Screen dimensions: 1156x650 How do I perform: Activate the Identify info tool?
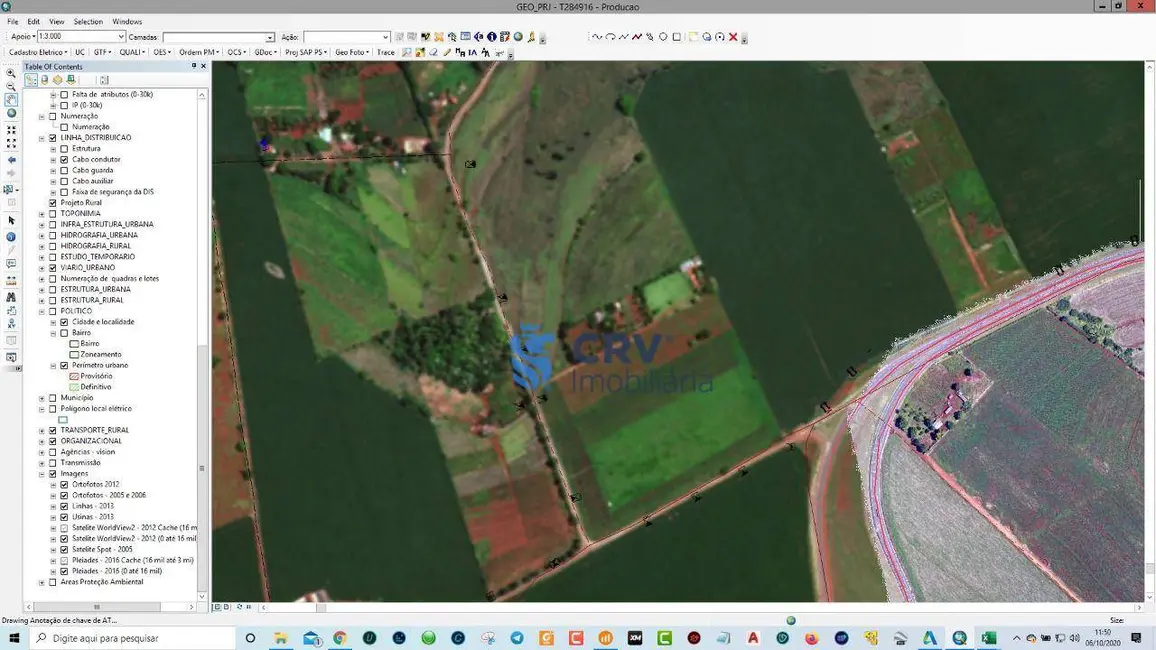click(11, 237)
